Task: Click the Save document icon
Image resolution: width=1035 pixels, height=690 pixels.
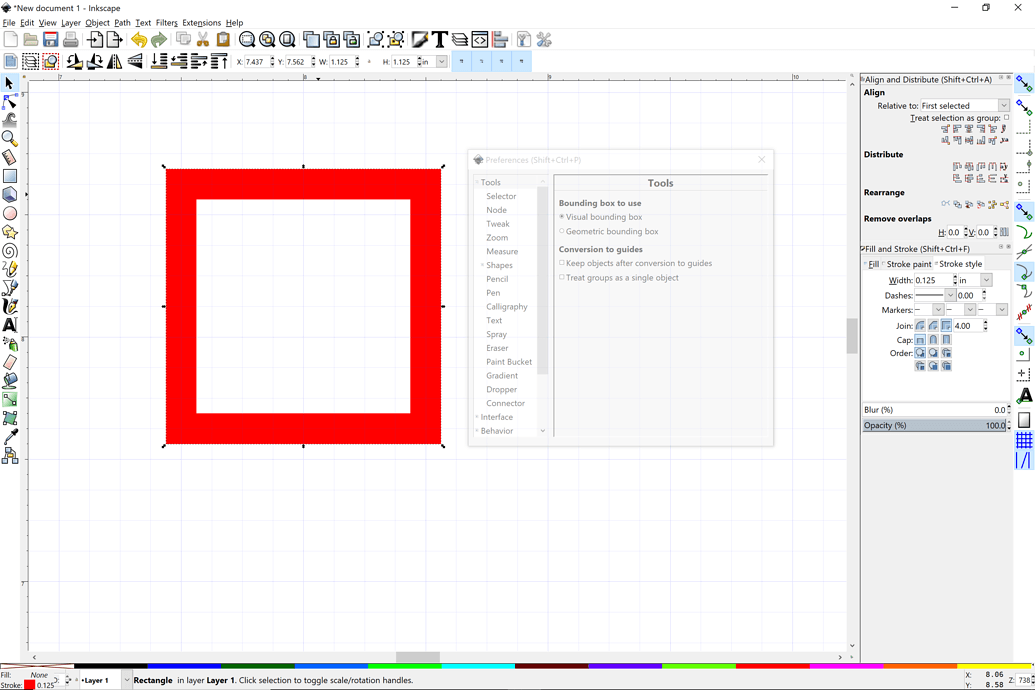Action: (51, 40)
